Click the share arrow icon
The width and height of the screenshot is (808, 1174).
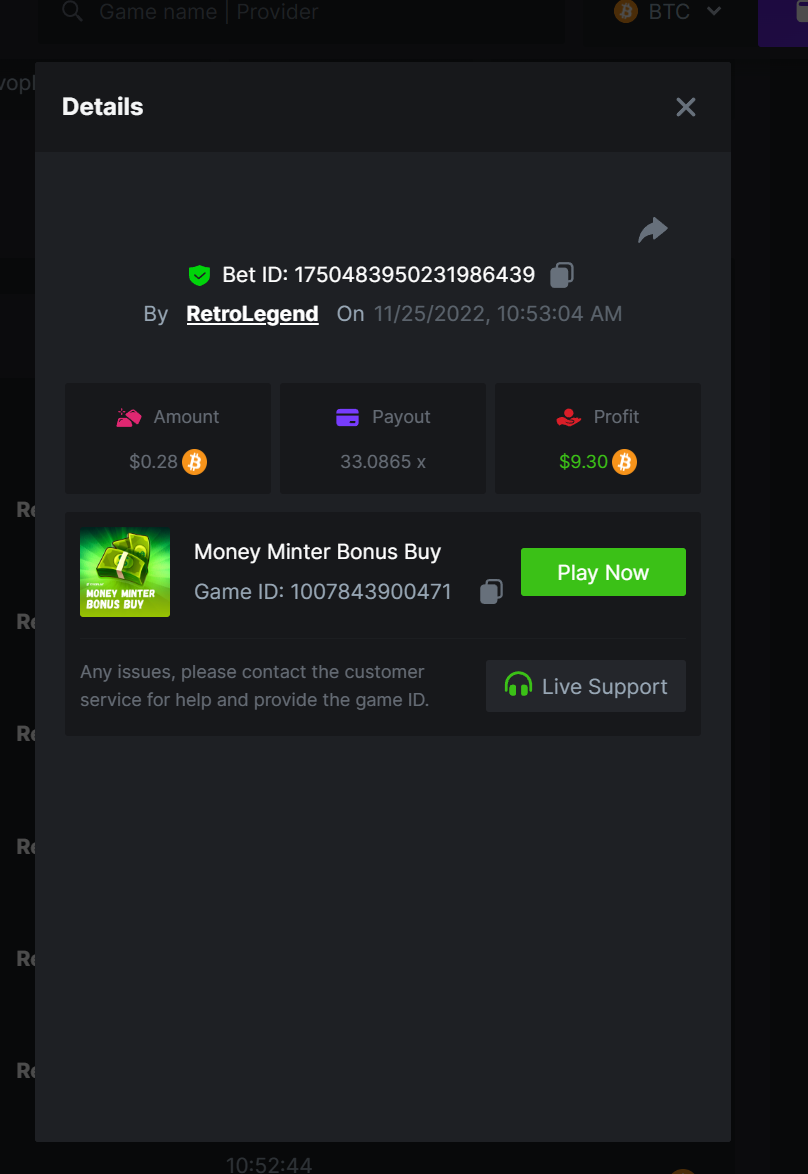click(x=652, y=230)
